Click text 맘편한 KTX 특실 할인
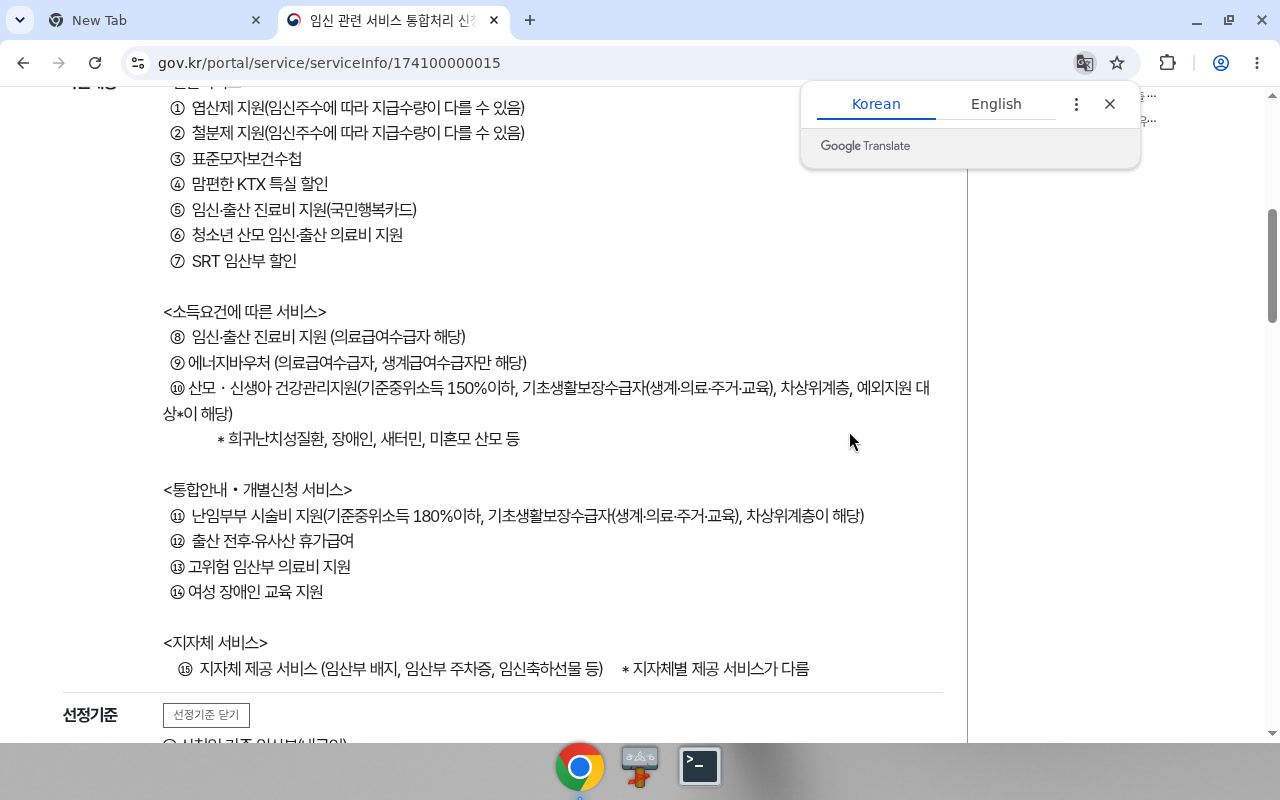The width and height of the screenshot is (1280, 800). (x=260, y=184)
